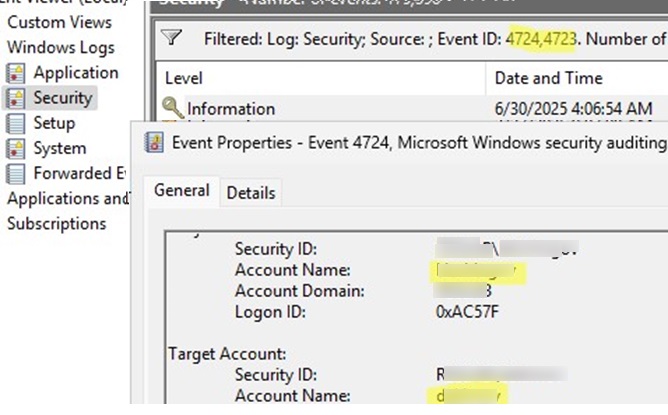The width and height of the screenshot is (668, 415).
Task: Click the Application log icon
Action: pos(16,73)
